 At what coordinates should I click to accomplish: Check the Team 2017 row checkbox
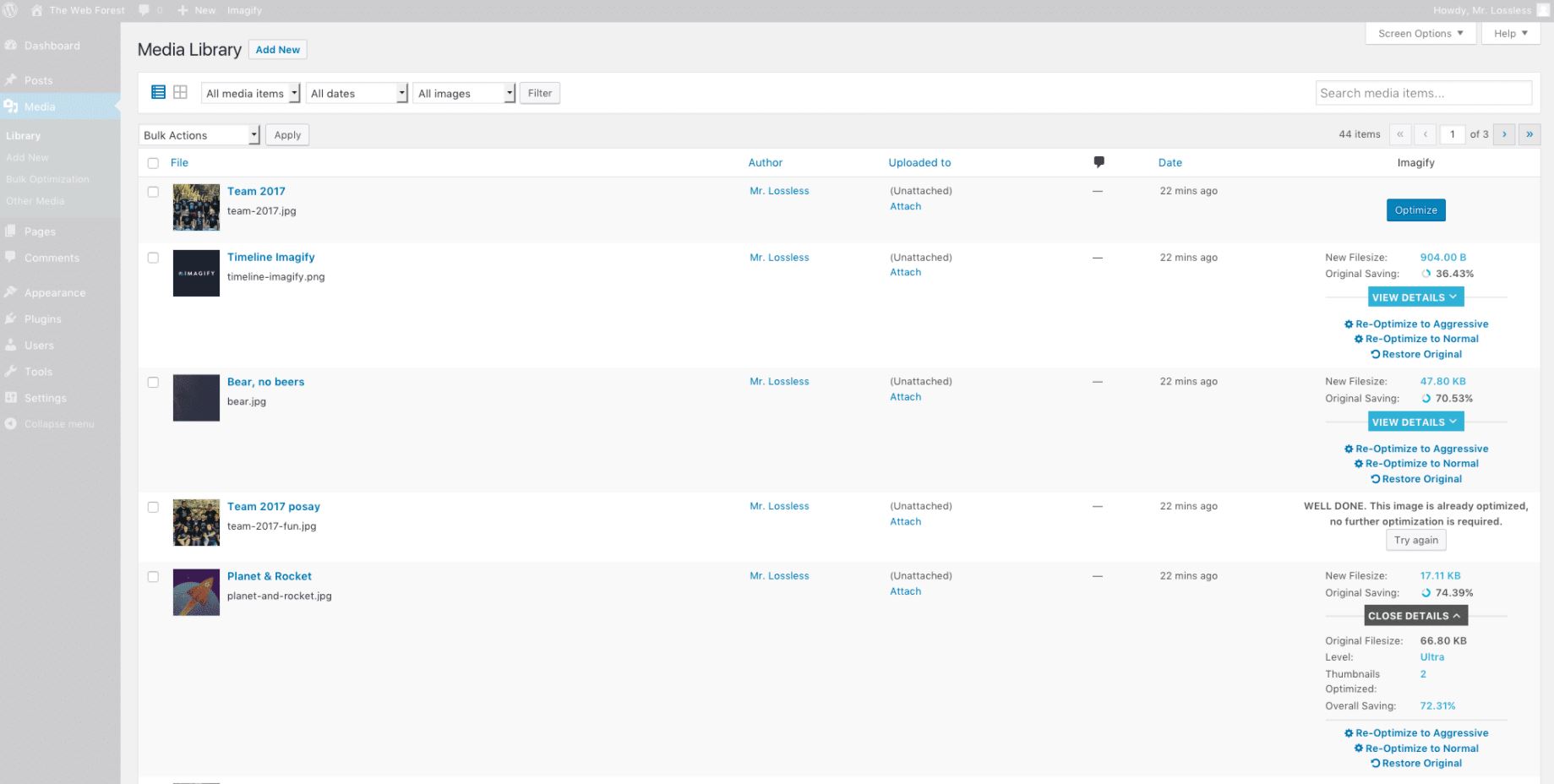153,192
